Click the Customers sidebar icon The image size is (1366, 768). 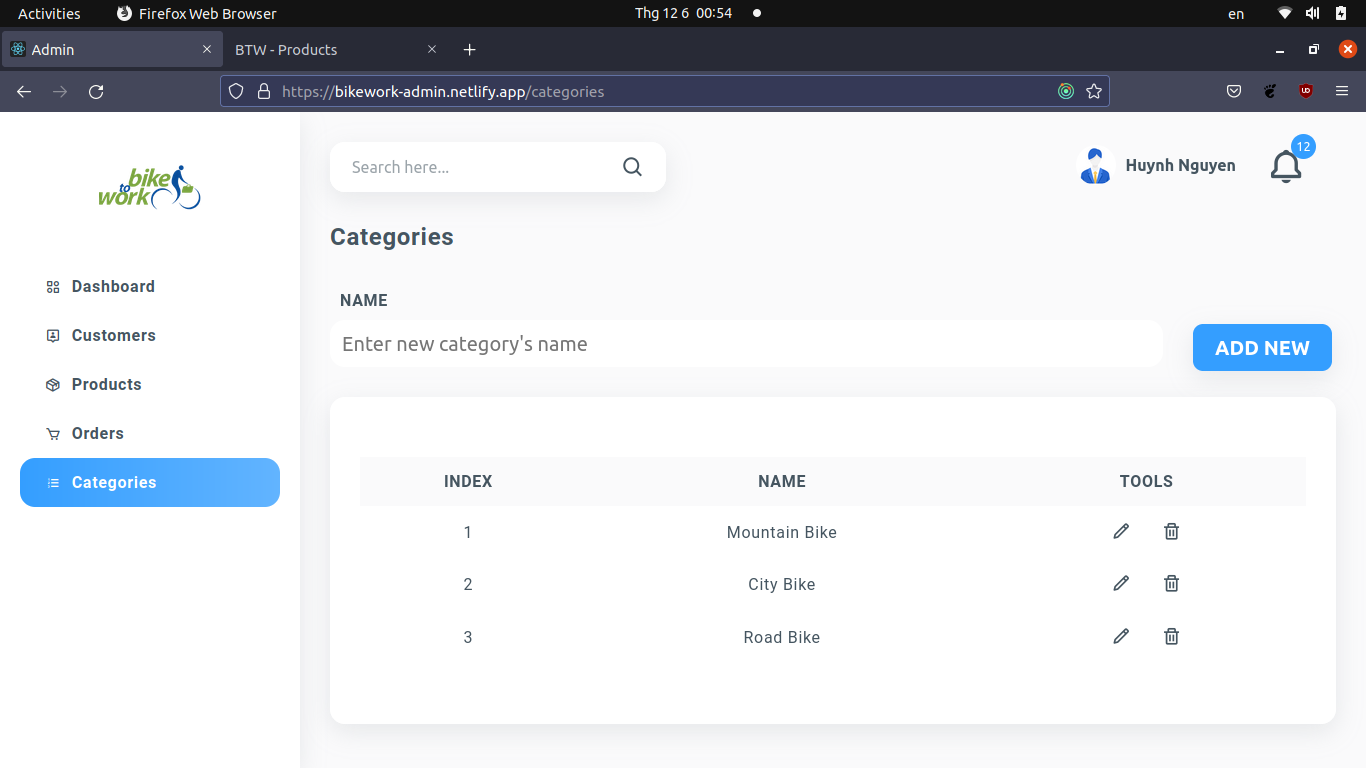coord(52,335)
